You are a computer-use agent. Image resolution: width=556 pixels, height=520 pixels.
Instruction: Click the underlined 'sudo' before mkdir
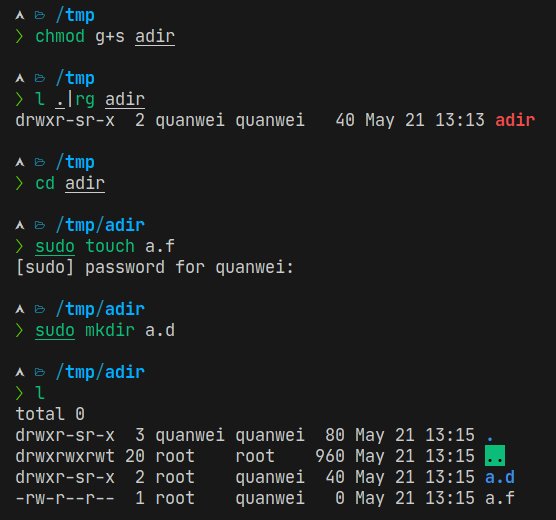tap(55, 331)
